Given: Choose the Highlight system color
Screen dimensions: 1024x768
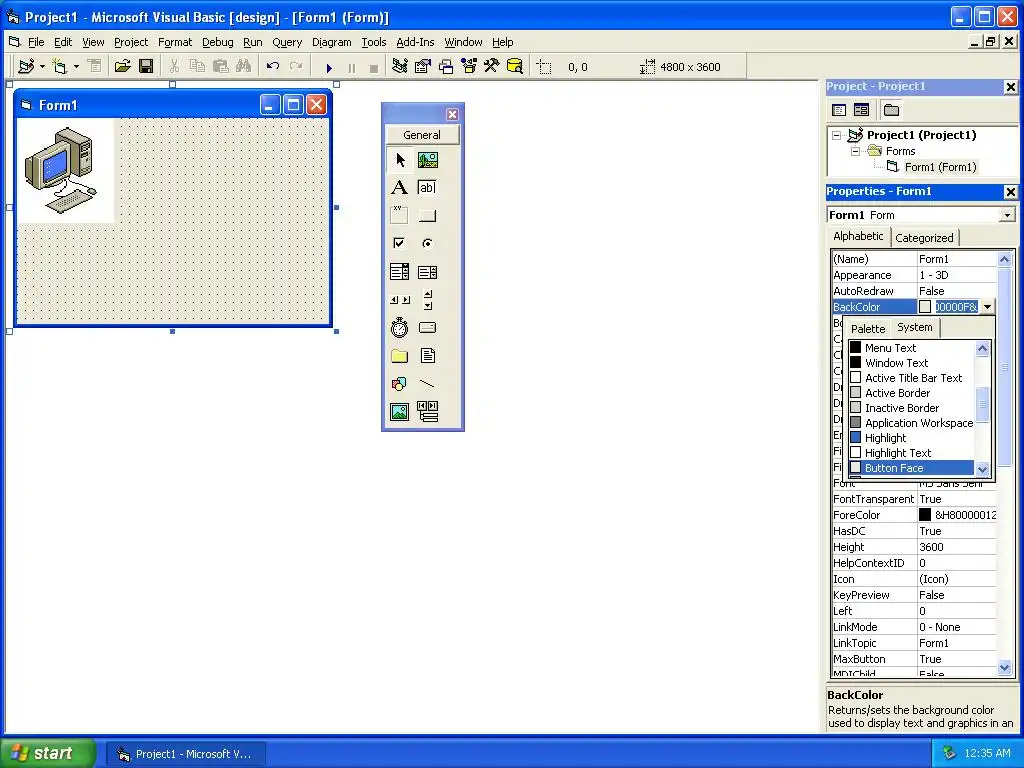Looking at the screenshot, I should [x=912, y=438].
